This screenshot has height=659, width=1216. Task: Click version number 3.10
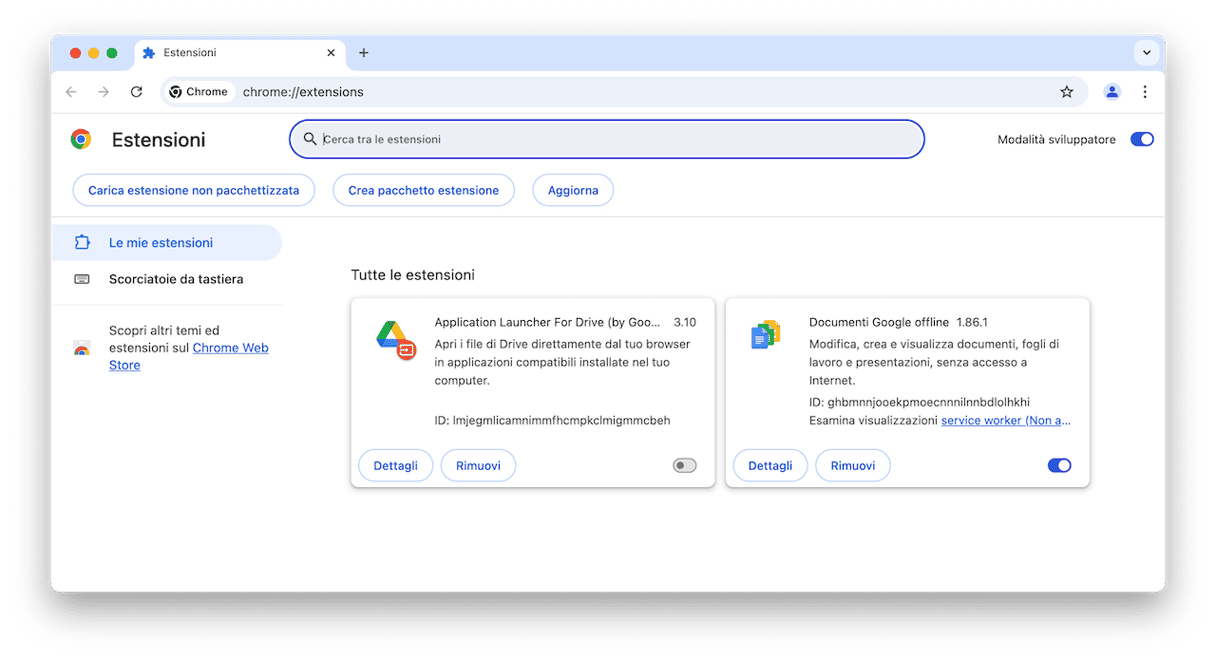point(685,322)
